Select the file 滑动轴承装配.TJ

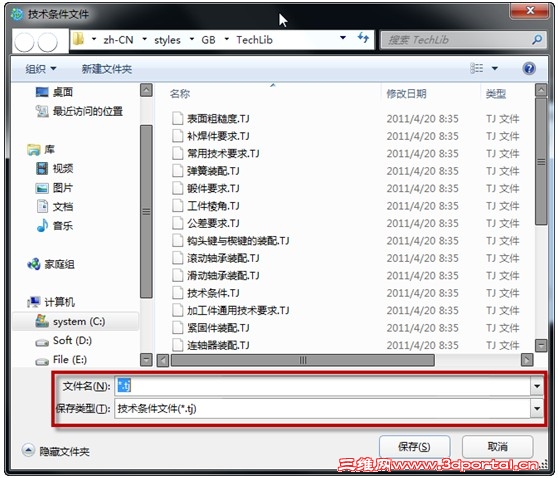(x=216, y=275)
